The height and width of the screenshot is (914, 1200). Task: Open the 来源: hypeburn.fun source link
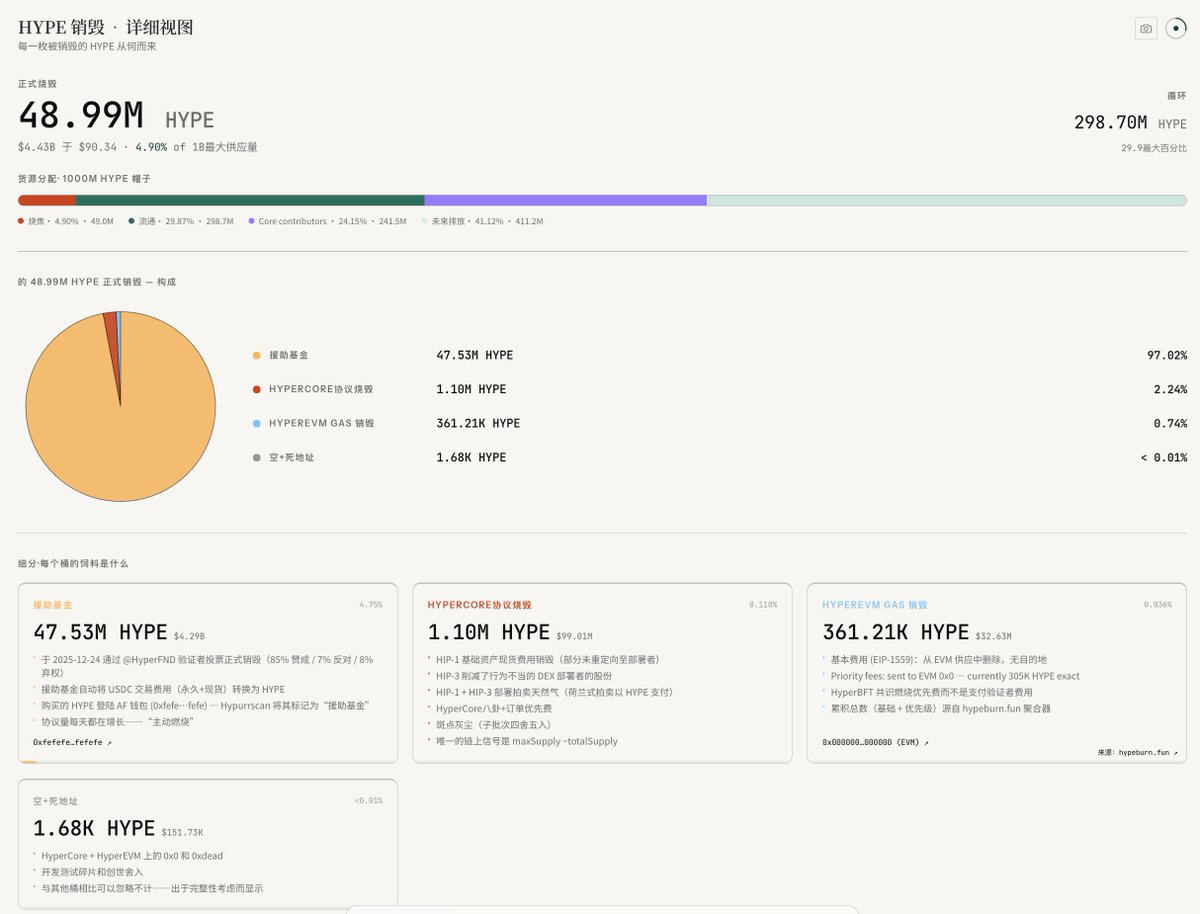point(1138,752)
